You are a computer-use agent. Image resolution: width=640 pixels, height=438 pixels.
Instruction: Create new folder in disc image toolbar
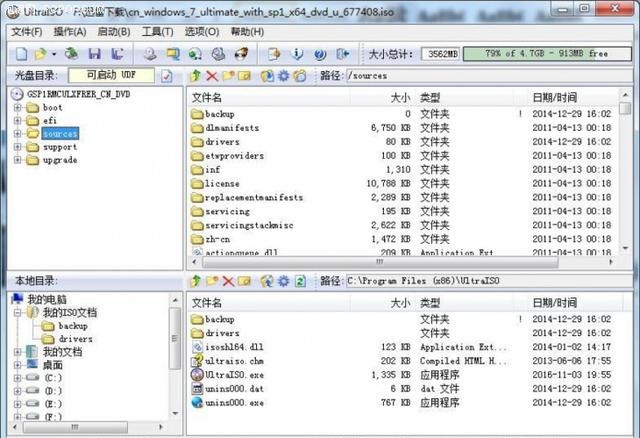point(228,76)
